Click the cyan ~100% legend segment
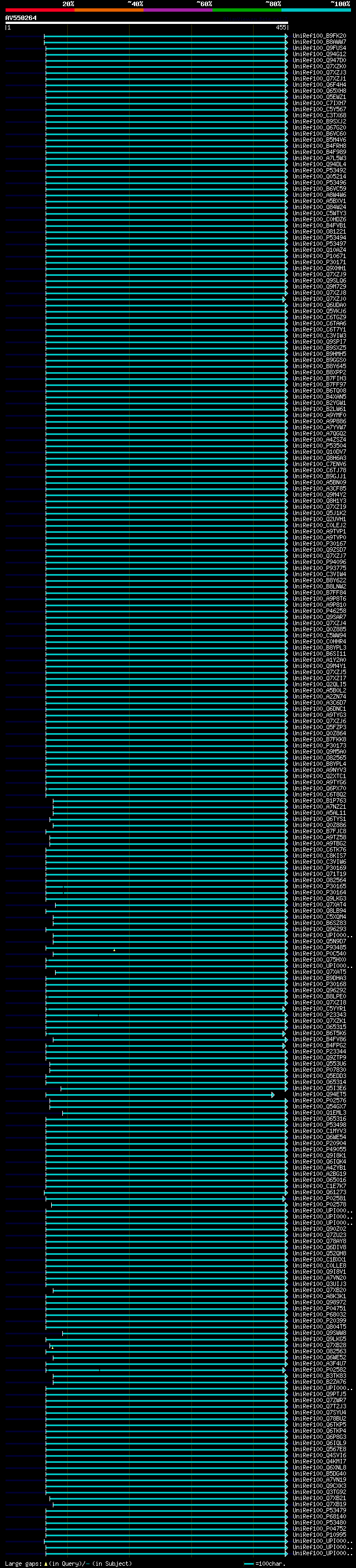Image resolution: width=356 pixels, height=1568 pixels. pos(316,10)
